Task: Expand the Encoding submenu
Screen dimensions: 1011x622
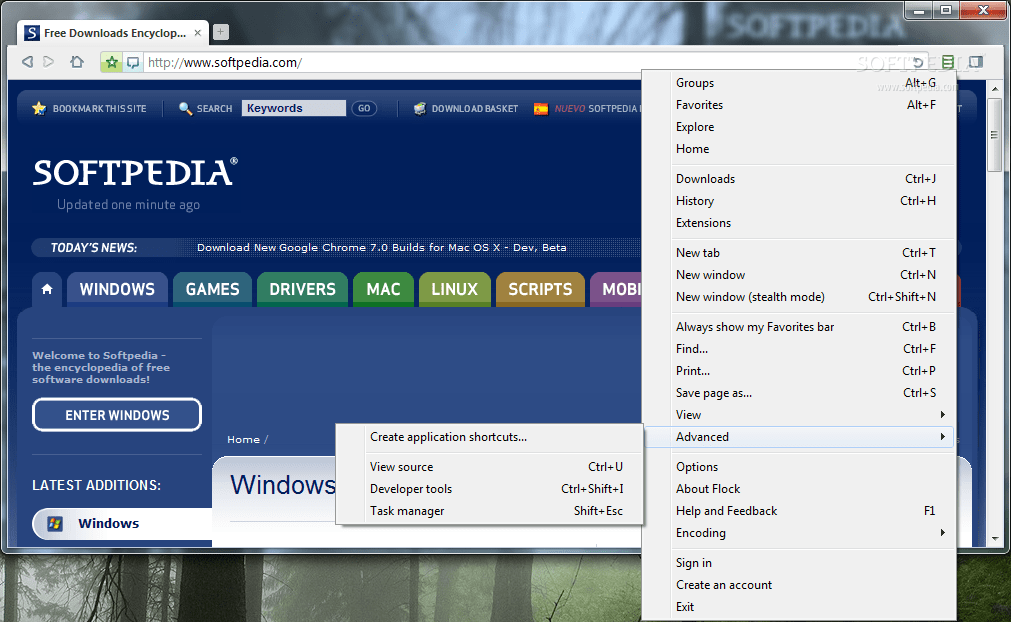Action: (800, 532)
